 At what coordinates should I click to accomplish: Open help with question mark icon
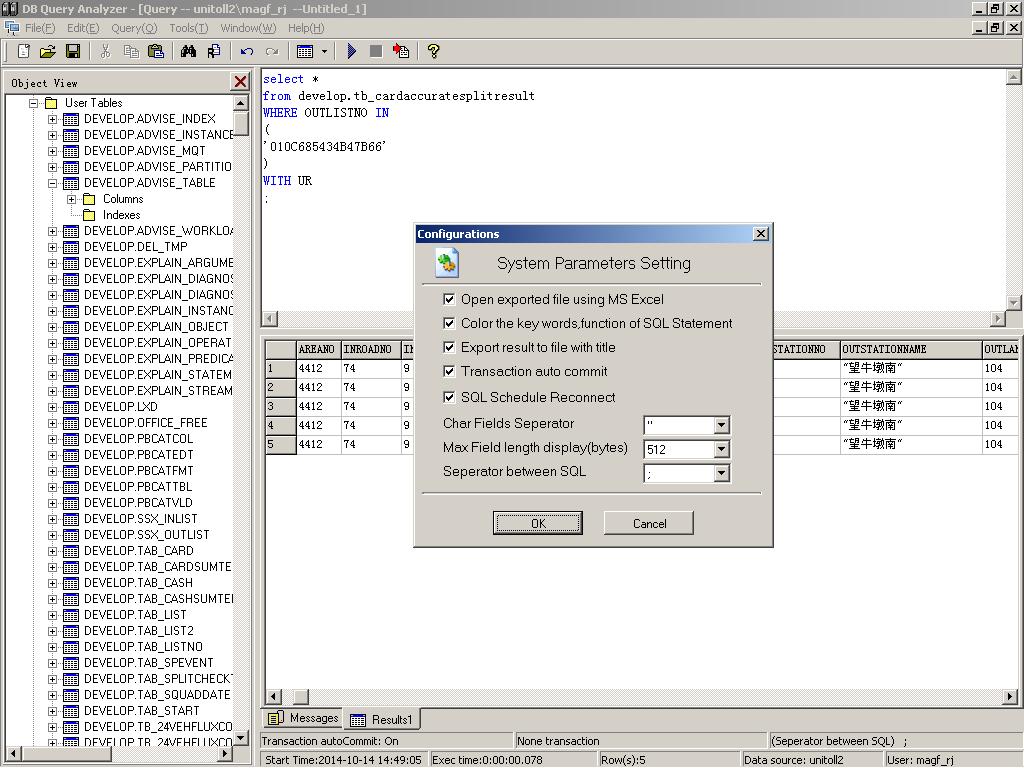434,51
